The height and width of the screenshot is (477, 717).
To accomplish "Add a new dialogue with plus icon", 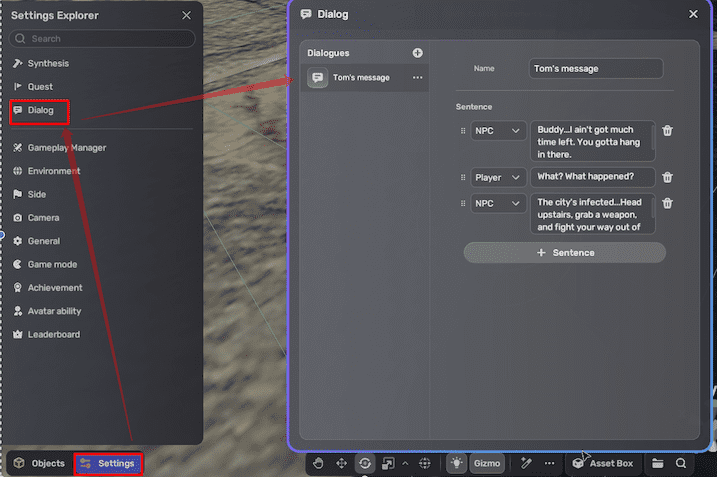I will click(x=417, y=53).
